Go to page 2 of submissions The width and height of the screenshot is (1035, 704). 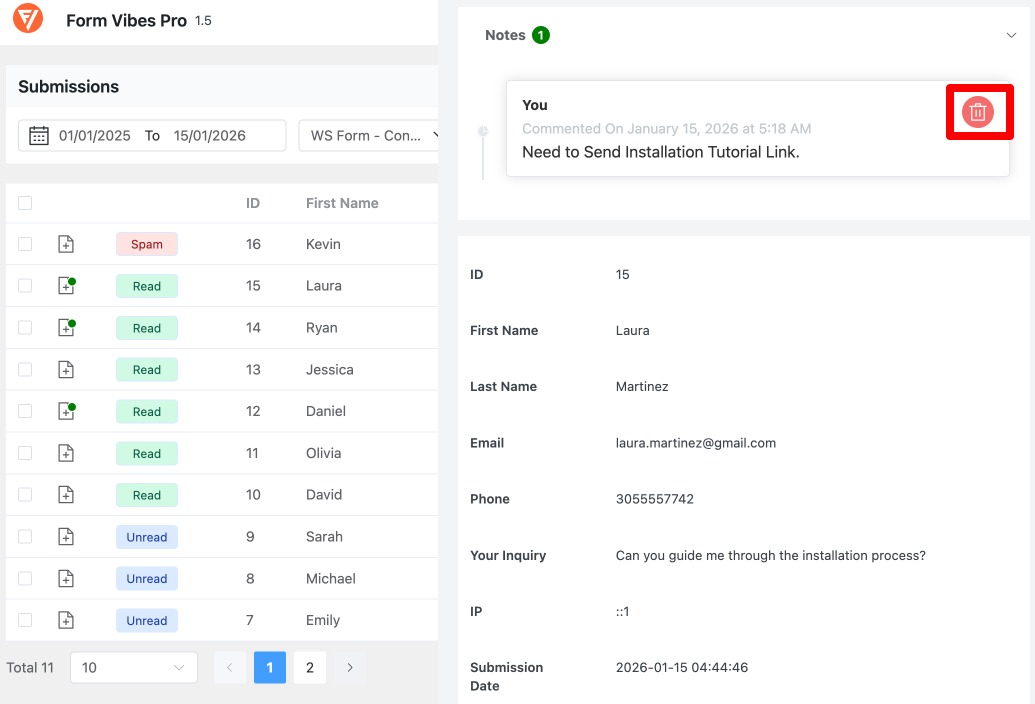tap(309, 667)
